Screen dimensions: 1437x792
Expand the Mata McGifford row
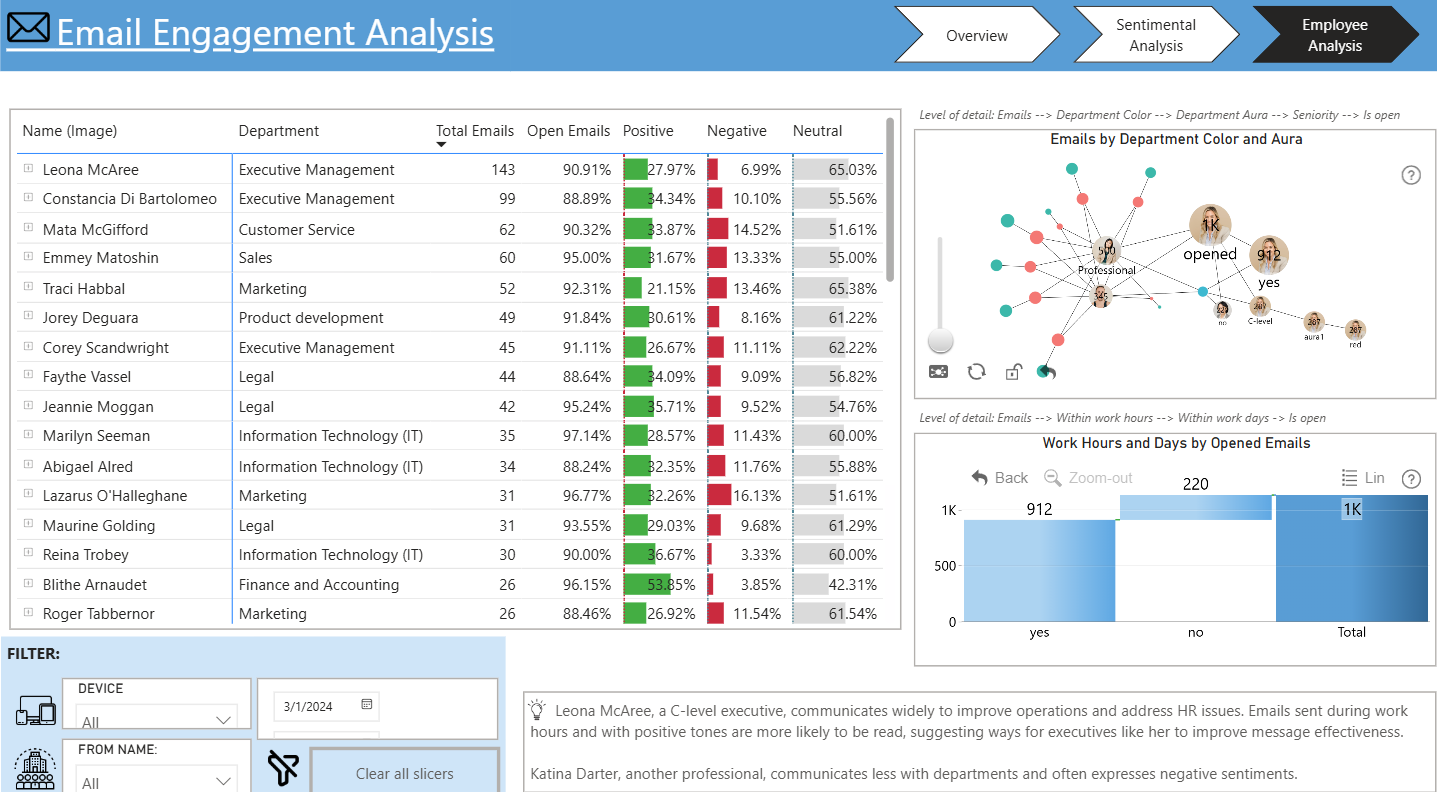(x=29, y=229)
